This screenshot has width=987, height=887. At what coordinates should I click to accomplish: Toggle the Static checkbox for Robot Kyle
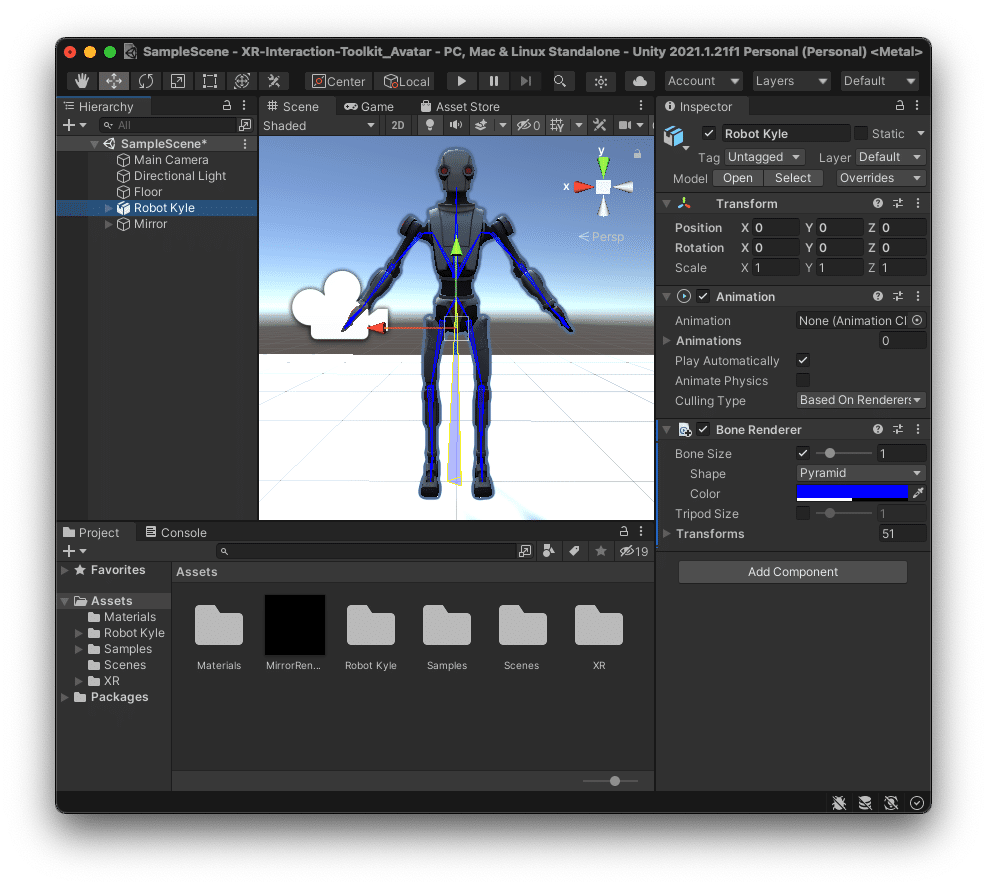(860, 133)
